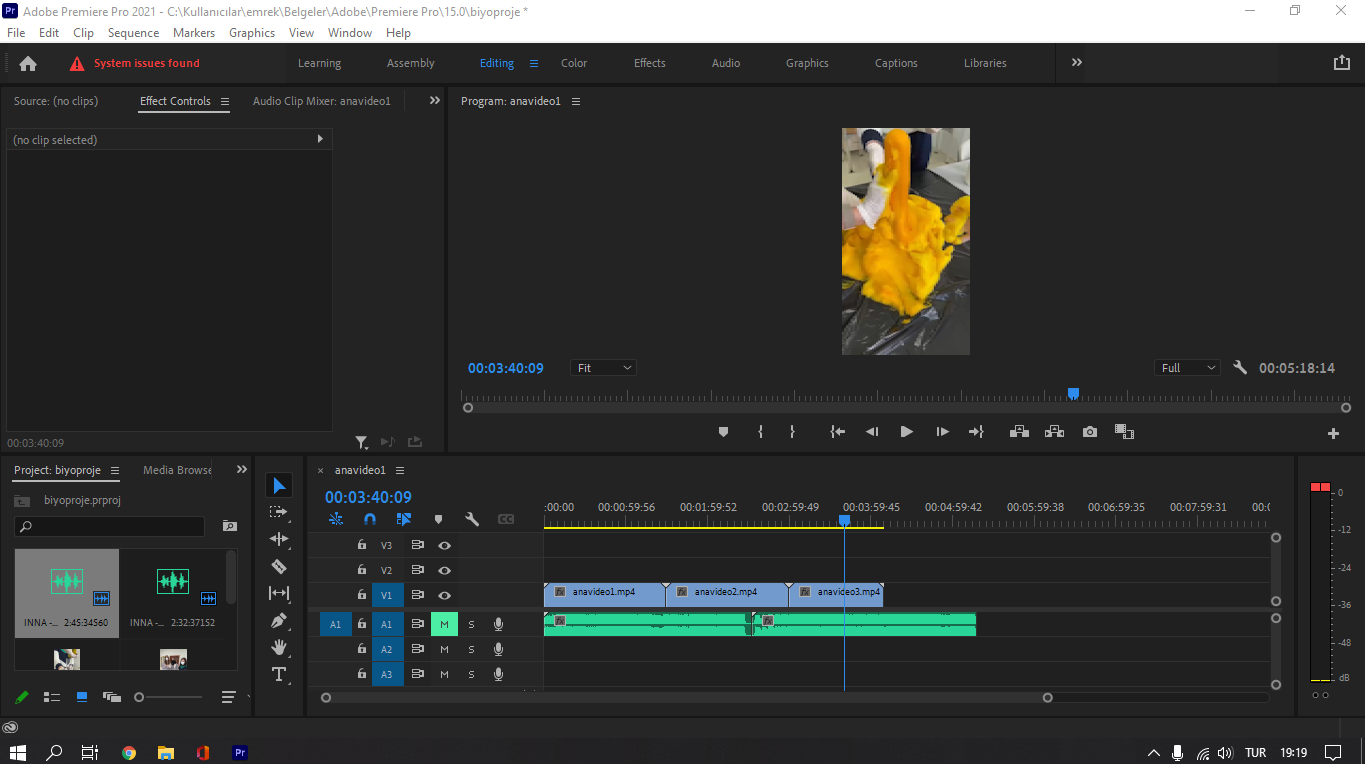The image size is (1365, 764).
Task: Switch Project panel to list view
Action: (x=52, y=697)
